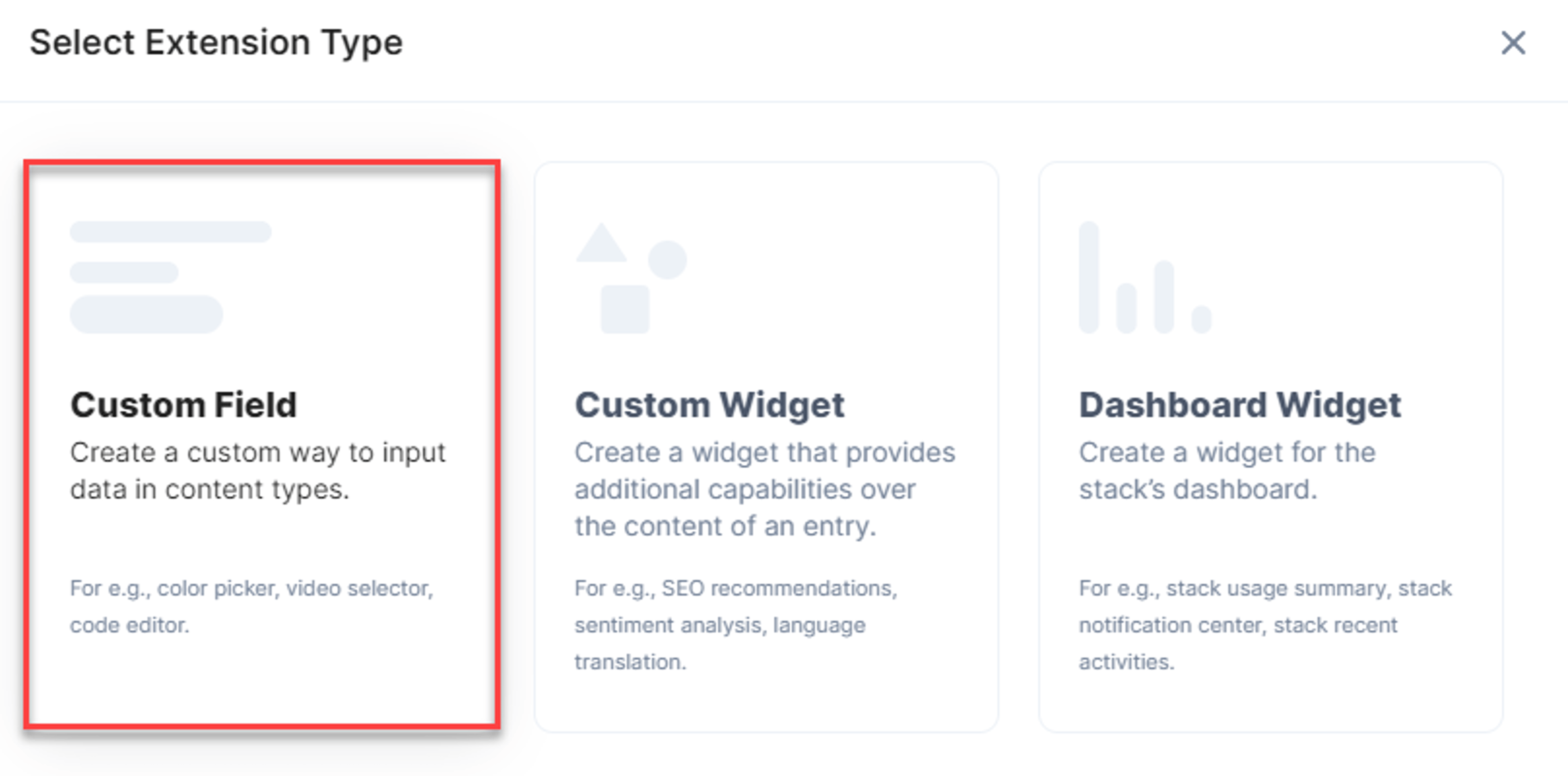Click tallest bar of dashboard chart icon
This screenshot has width=1568, height=776.
pyautogui.click(x=1089, y=277)
